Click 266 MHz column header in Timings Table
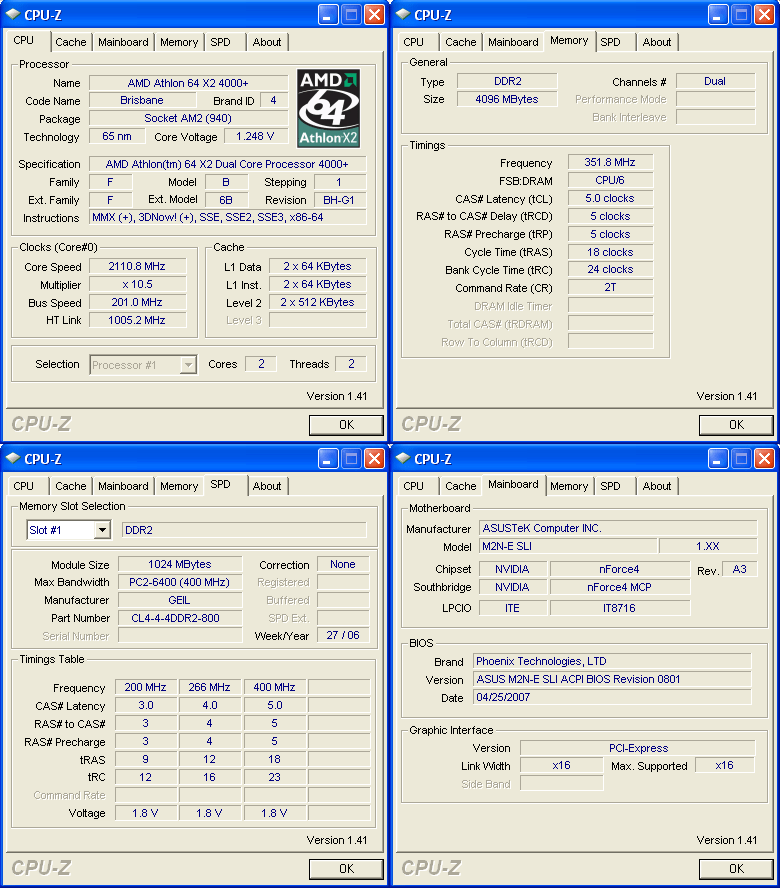780x888 pixels. [210, 687]
